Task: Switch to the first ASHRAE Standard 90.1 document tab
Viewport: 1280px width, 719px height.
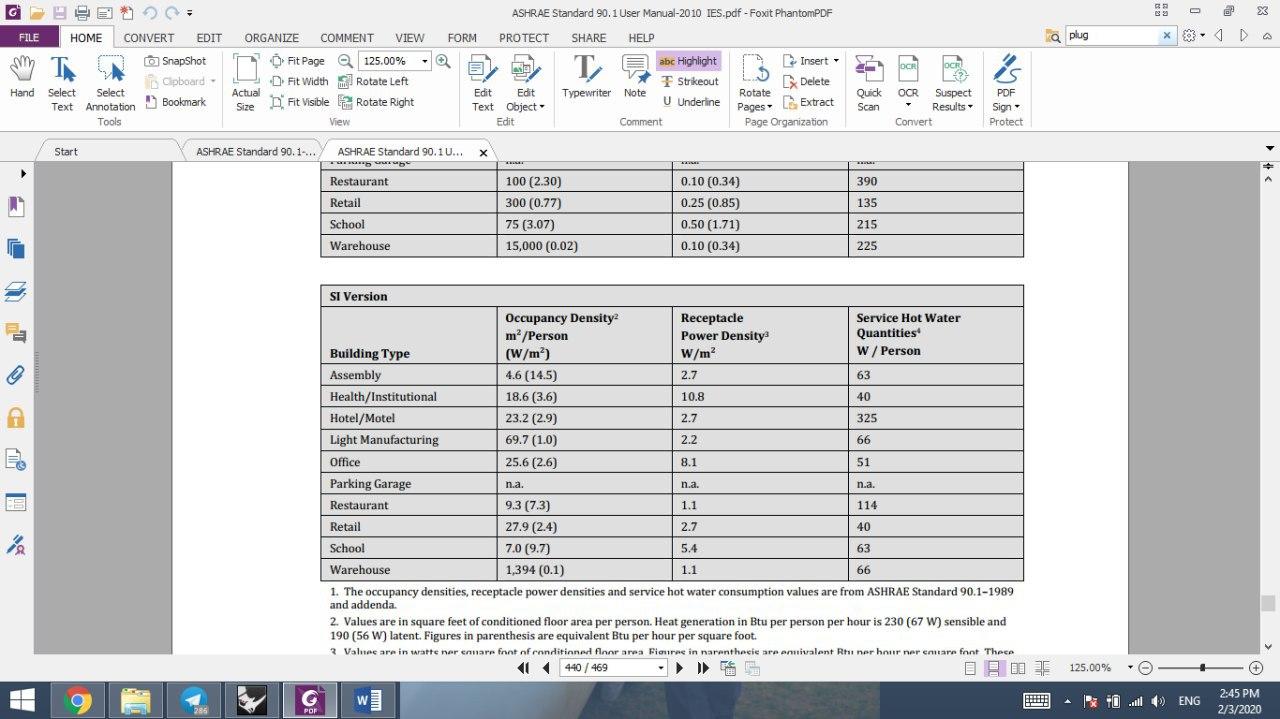Action: point(255,152)
